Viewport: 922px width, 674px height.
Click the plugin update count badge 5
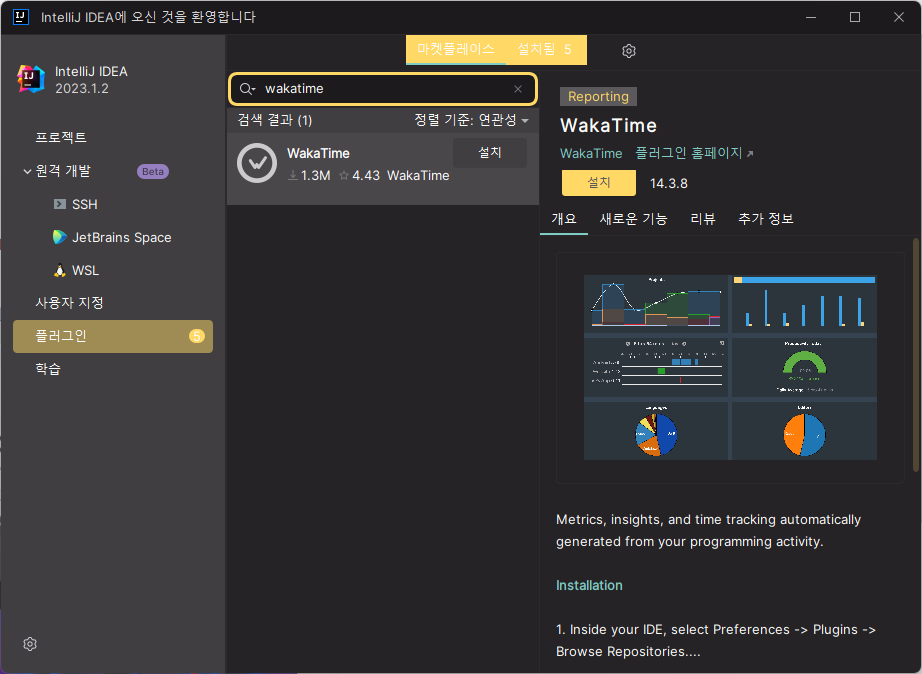[196, 336]
